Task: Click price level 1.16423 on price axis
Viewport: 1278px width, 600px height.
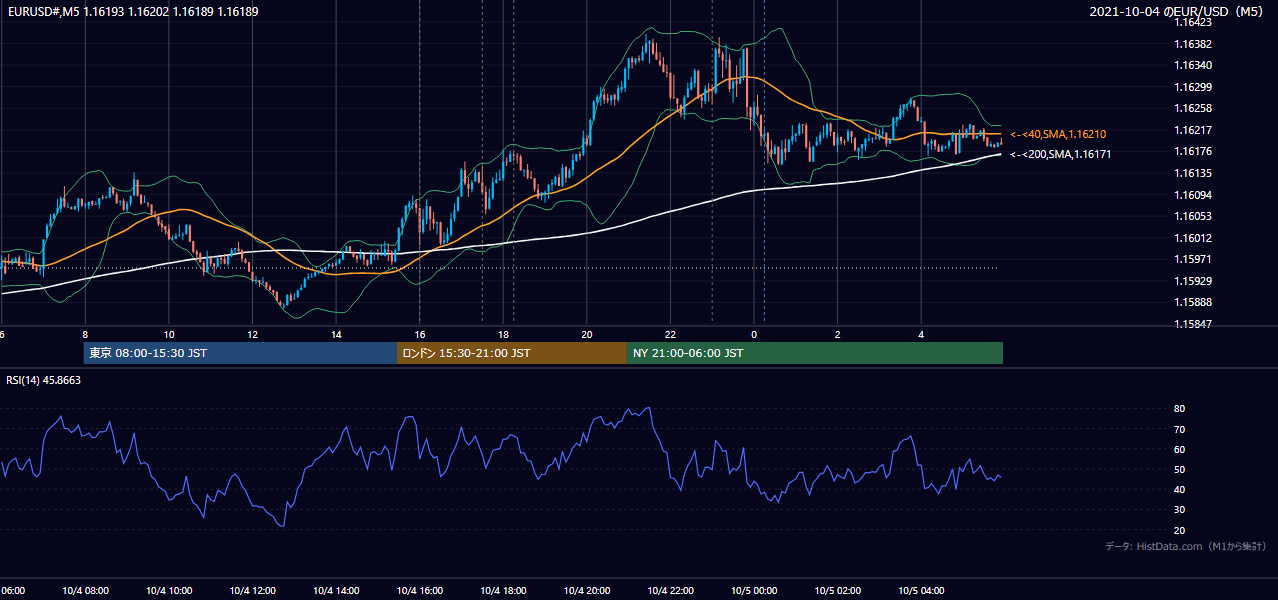Action: 1194,22
